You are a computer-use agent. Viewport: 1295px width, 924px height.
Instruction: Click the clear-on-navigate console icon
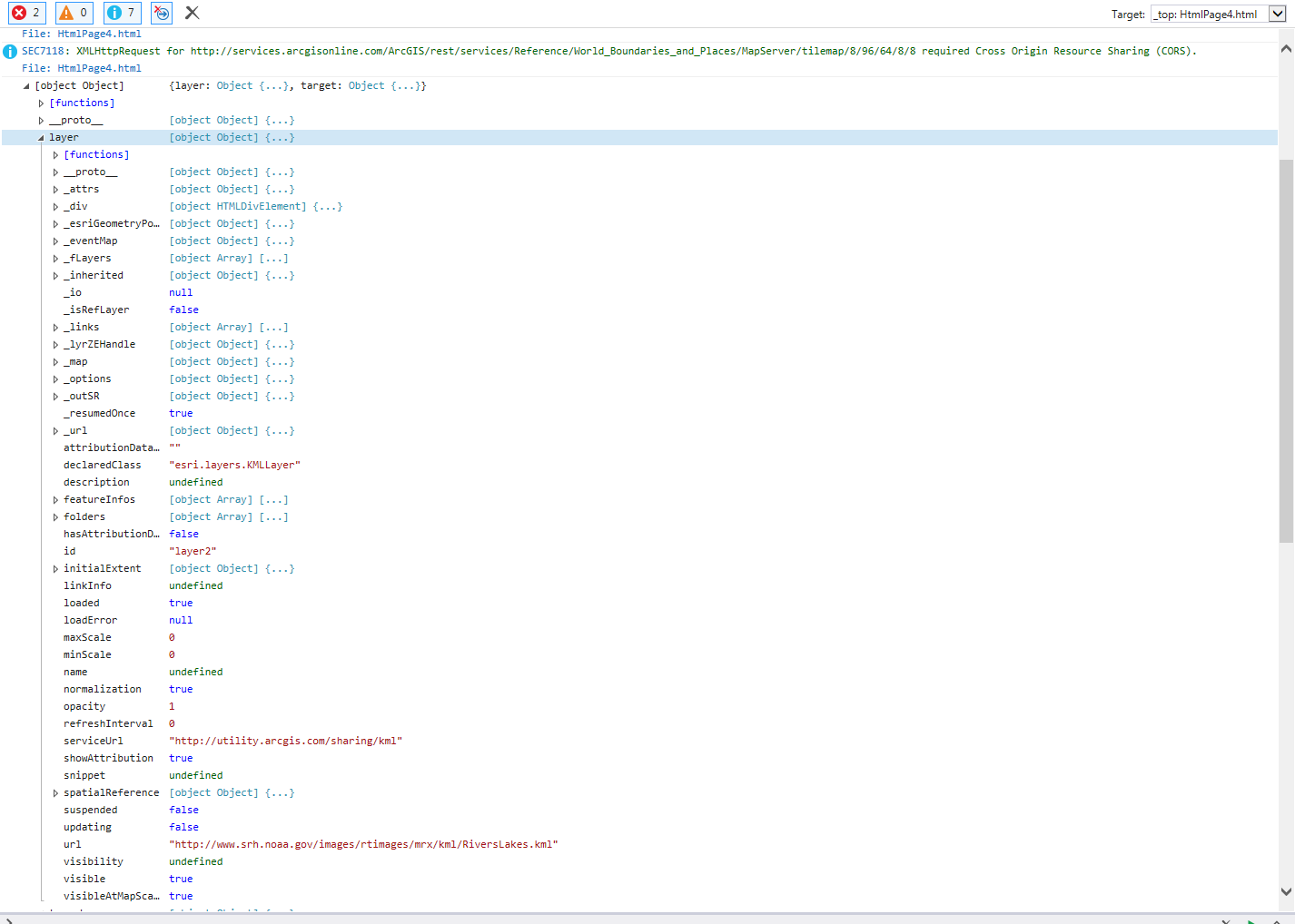(x=161, y=13)
